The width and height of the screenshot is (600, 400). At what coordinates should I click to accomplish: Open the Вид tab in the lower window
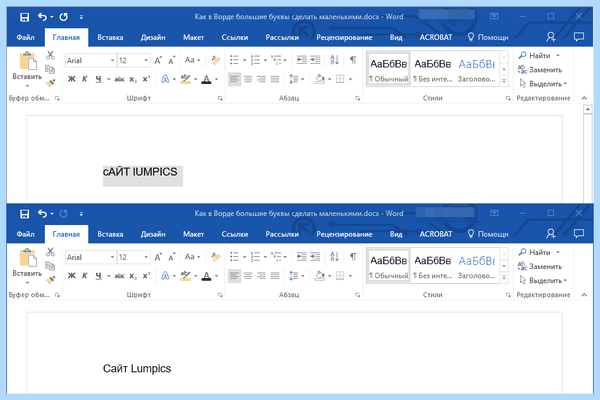396,234
